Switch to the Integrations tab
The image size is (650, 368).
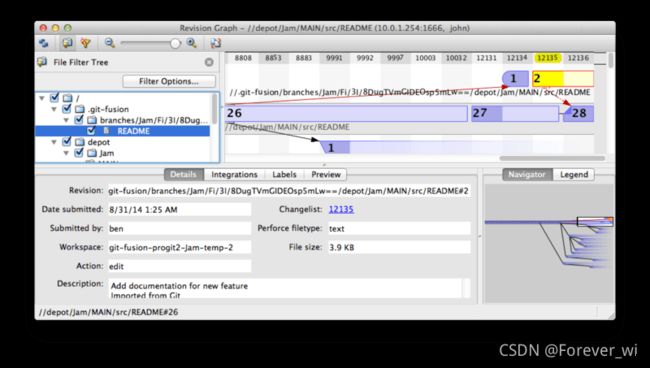pyautogui.click(x=234, y=174)
